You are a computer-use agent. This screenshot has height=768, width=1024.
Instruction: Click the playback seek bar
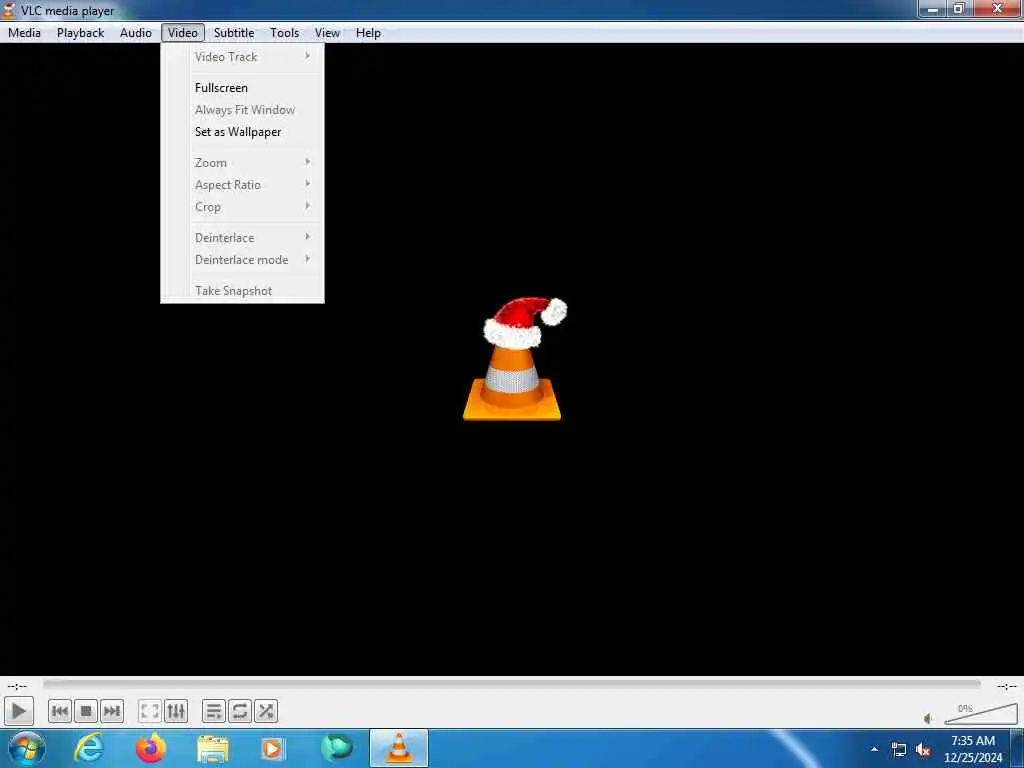click(x=512, y=684)
